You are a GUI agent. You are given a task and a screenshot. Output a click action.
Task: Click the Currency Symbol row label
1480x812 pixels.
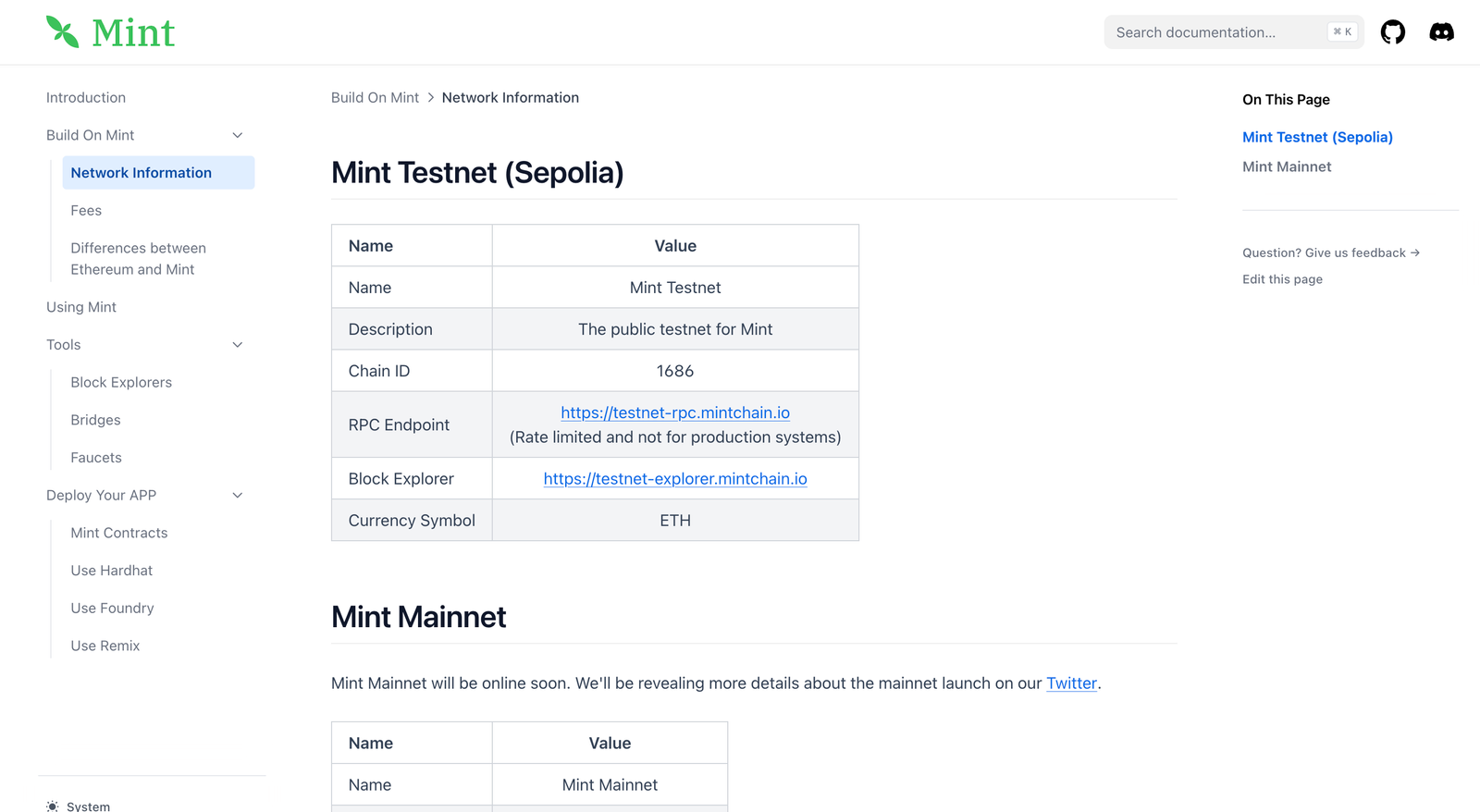(412, 521)
